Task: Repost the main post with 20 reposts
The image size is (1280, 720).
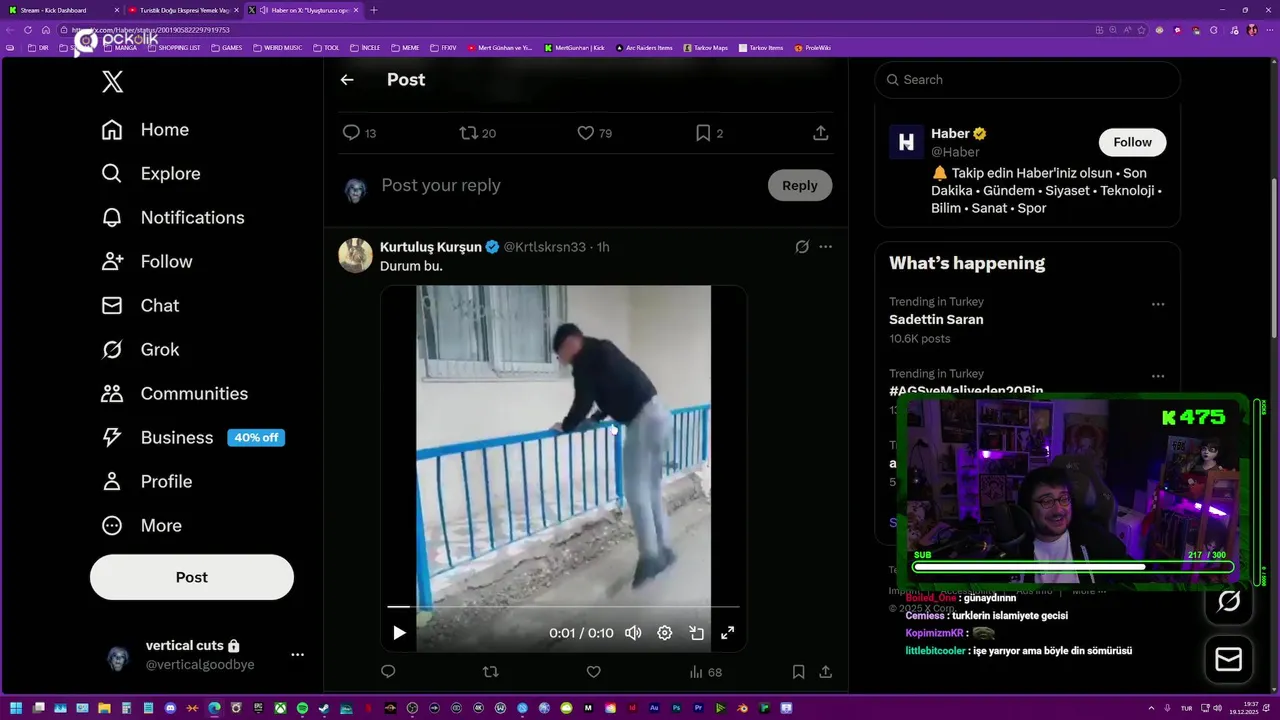Action: [477, 133]
